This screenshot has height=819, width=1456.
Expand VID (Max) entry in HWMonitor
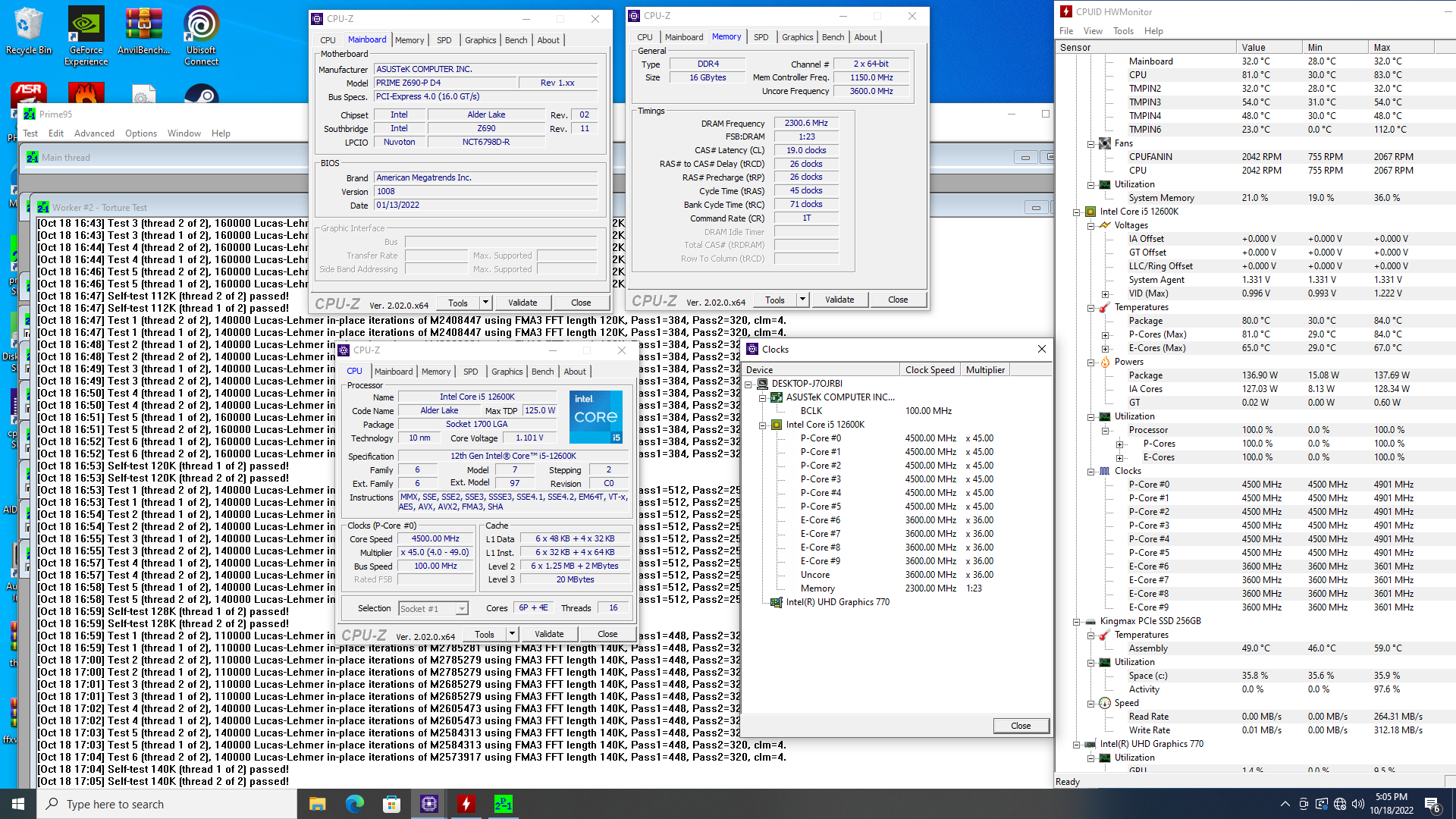pos(1106,293)
